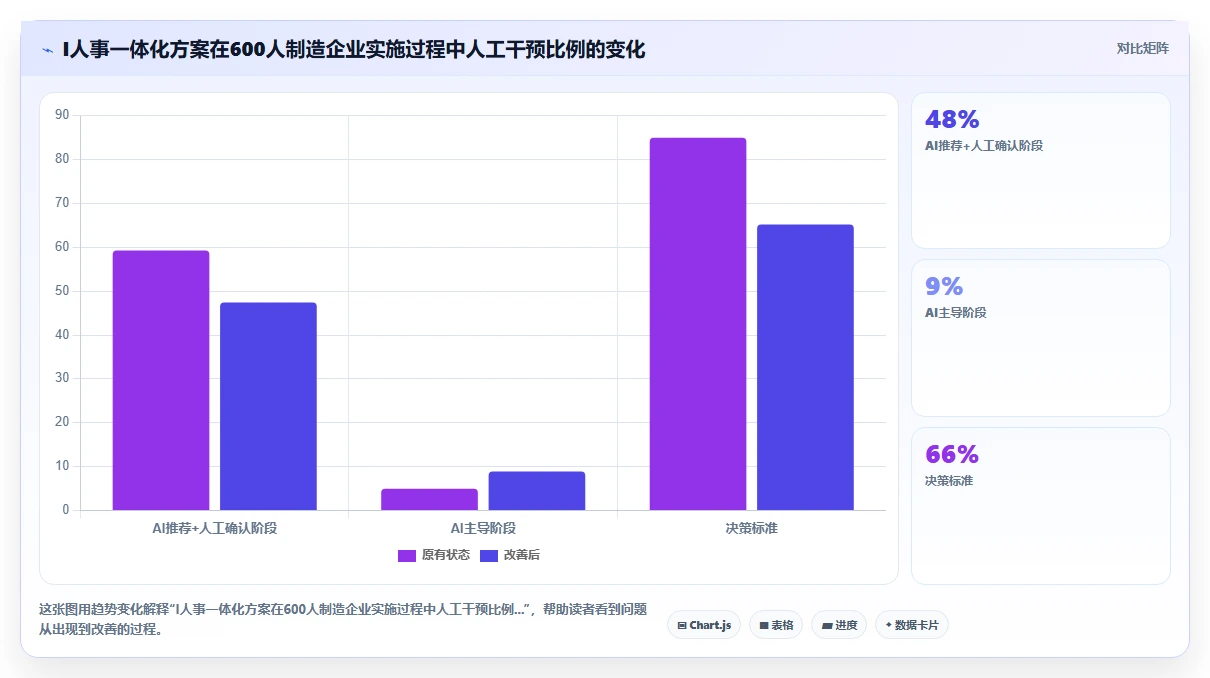This screenshot has width=1210, height=678.
Task: Click the 48% value text
Action: (952, 120)
